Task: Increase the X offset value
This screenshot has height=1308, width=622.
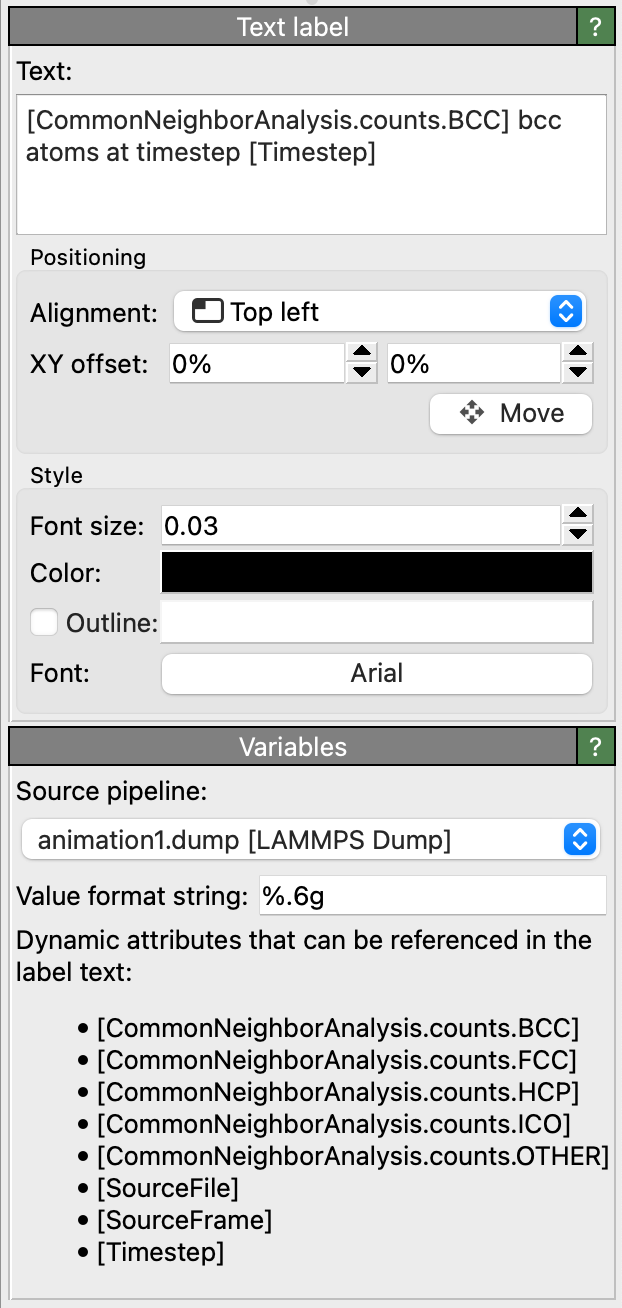Action: point(361,354)
